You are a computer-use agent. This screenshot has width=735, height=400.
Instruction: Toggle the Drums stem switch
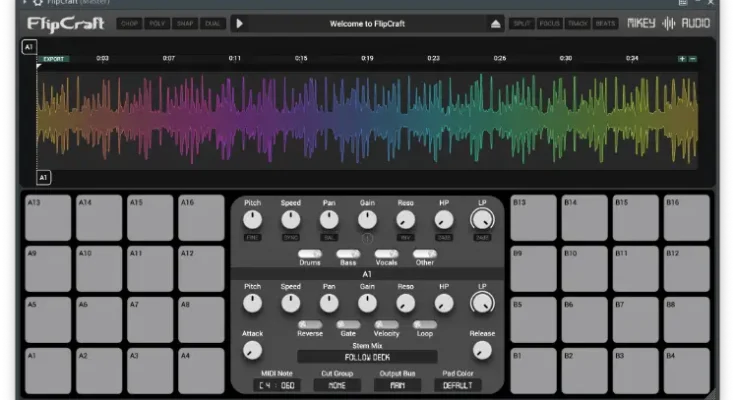pyautogui.click(x=309, y=254)
